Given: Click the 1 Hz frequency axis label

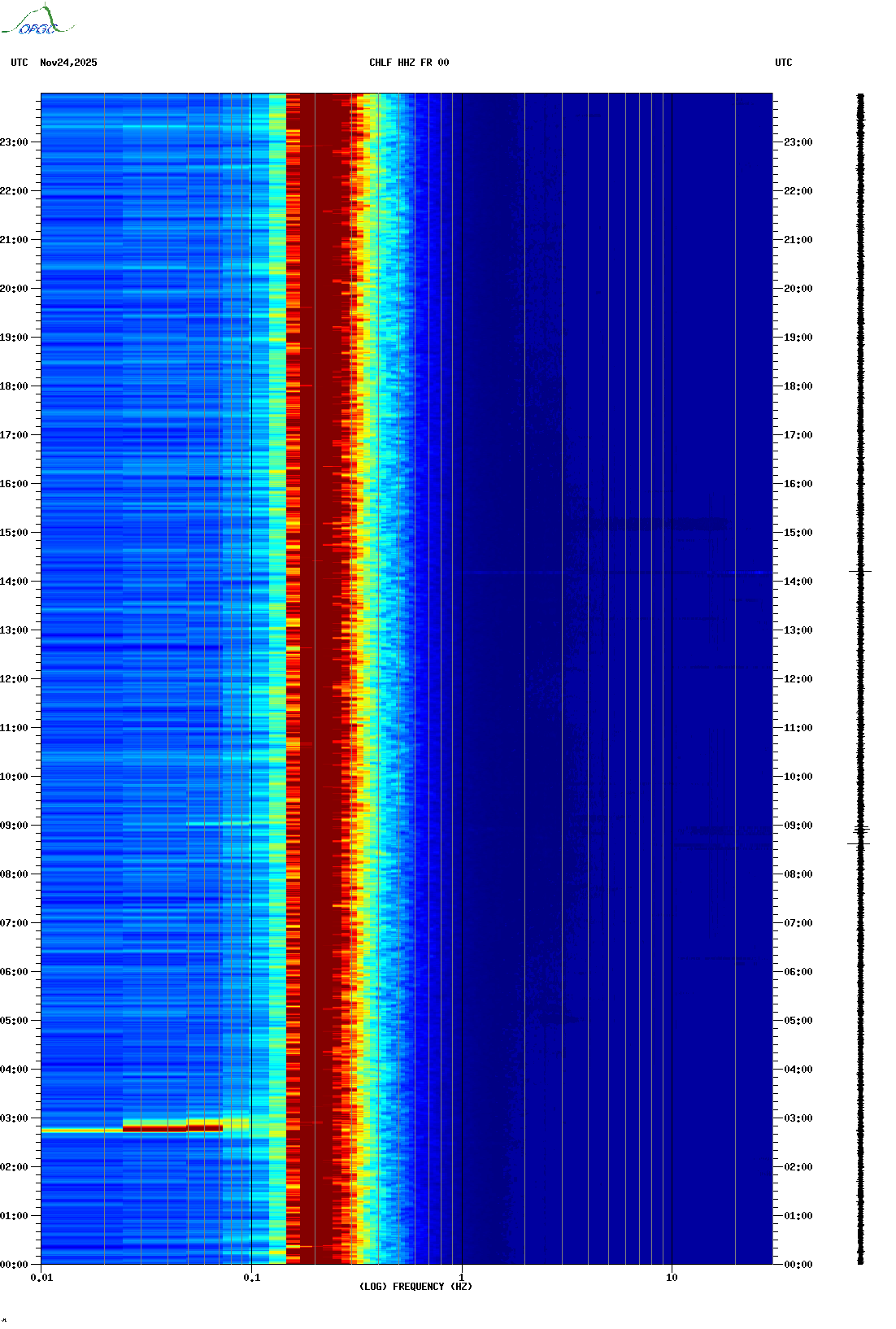Looking at the screenshot, I should click(462, 1278).
